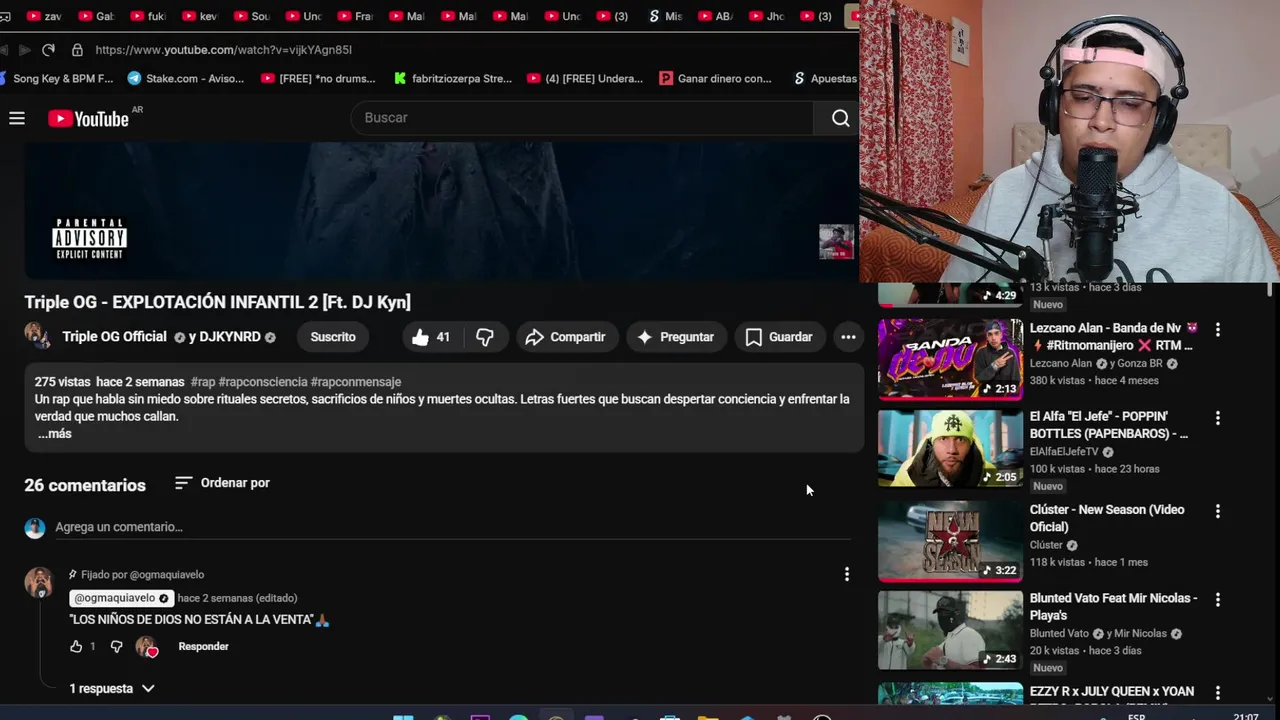1280x720 pixels.
Task: Dislike the pinned @ogmaquiavelo comment
Action: (x=116, y=647)
